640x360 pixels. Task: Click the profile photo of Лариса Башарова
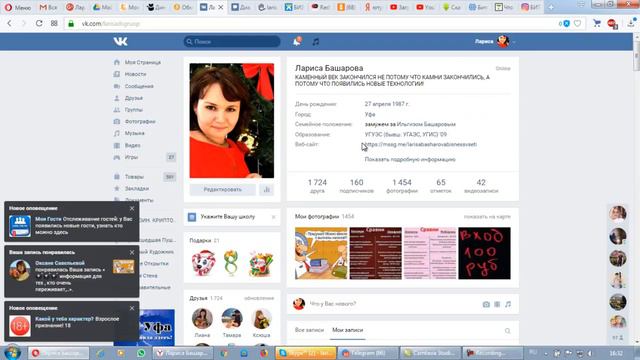pos(231,120)
